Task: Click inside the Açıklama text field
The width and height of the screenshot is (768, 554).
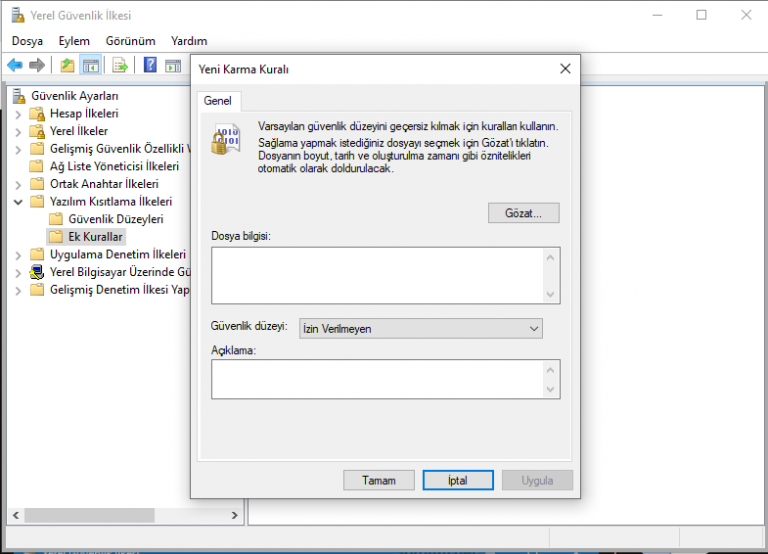Action: click(376, 379)
